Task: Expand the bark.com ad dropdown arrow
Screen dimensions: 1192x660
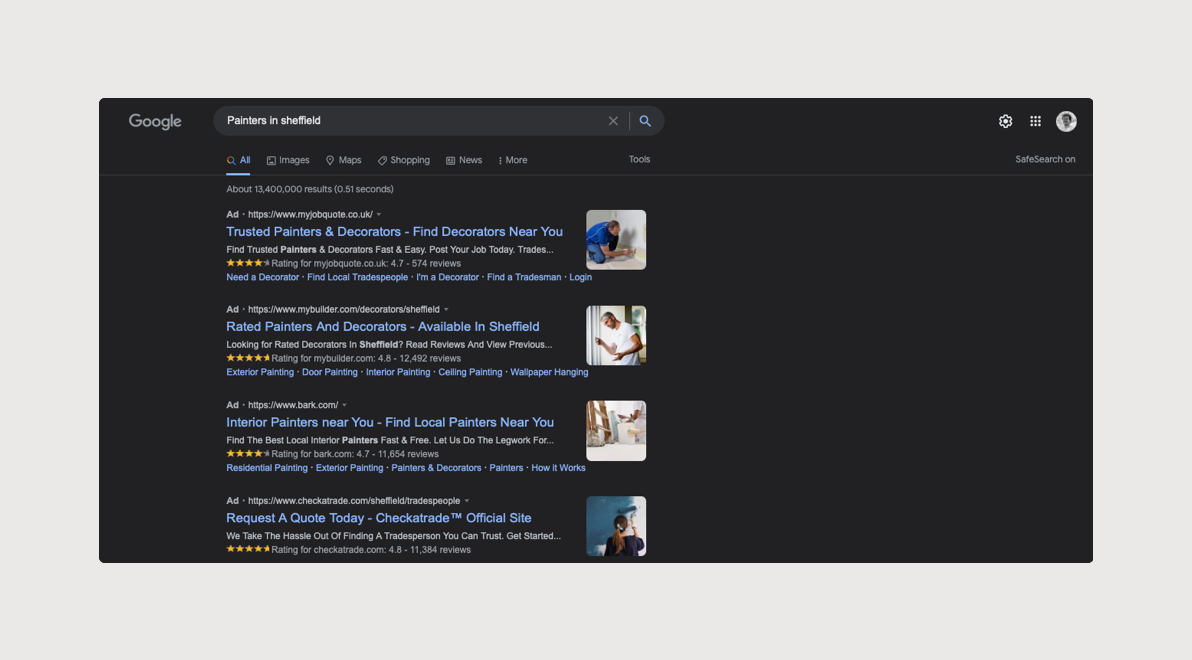Action: pos(344,405)
